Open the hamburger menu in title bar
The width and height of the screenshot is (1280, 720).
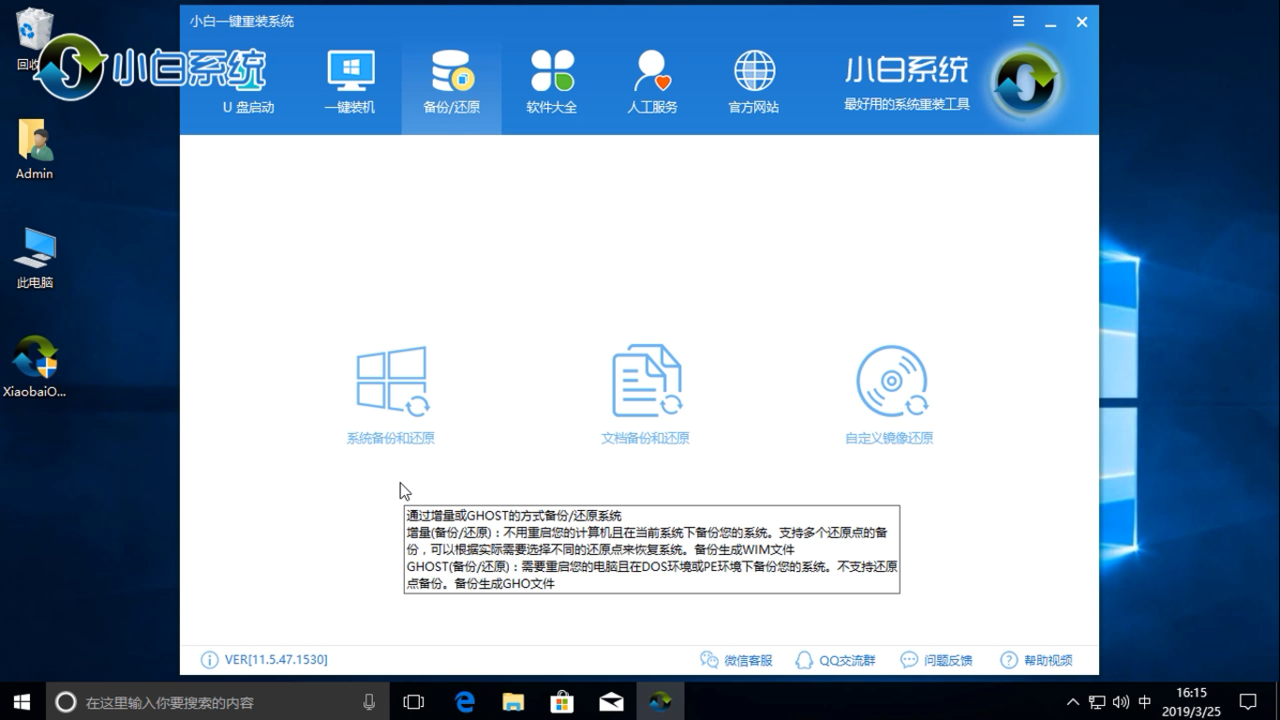pyautogui.click(x=1018, y=21)
